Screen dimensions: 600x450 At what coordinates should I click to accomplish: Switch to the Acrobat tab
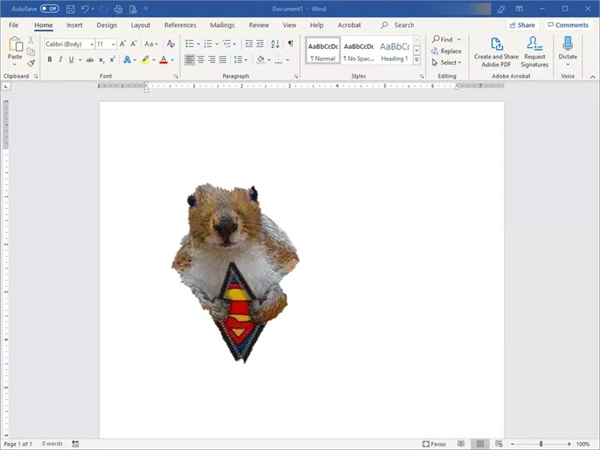[x=349, y=25]
